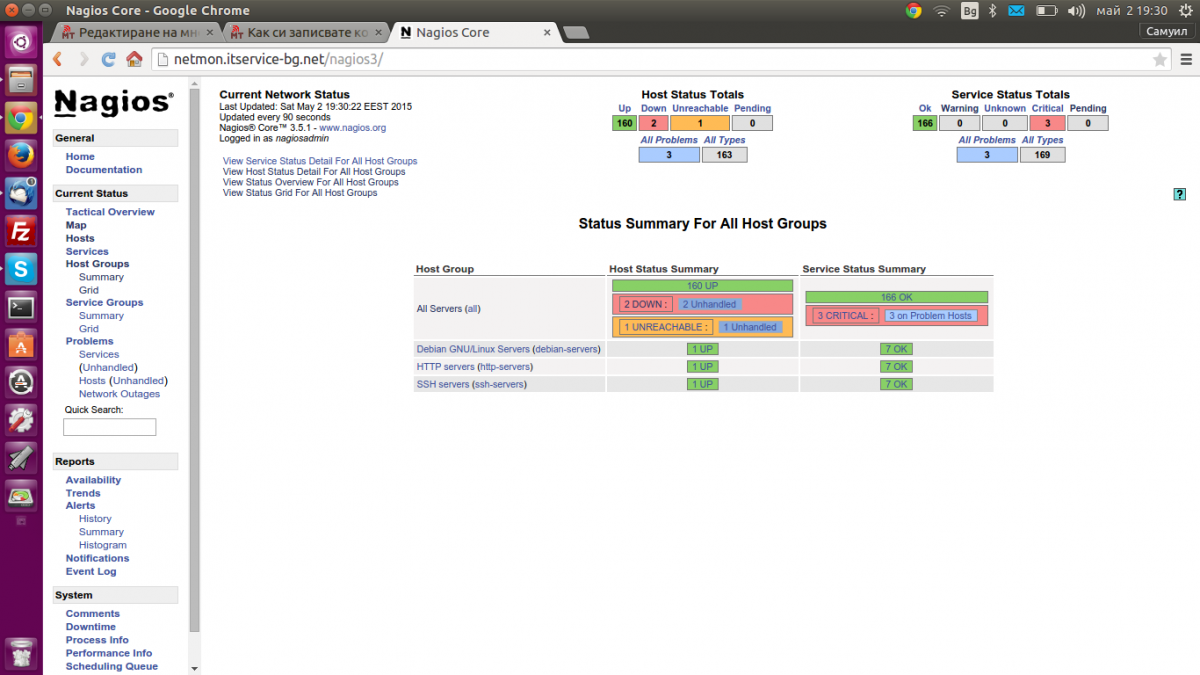This screenshot has height=675, width=1200.
Task: Open the Network Outages sidebar link
Action: [x=119, y=394]
